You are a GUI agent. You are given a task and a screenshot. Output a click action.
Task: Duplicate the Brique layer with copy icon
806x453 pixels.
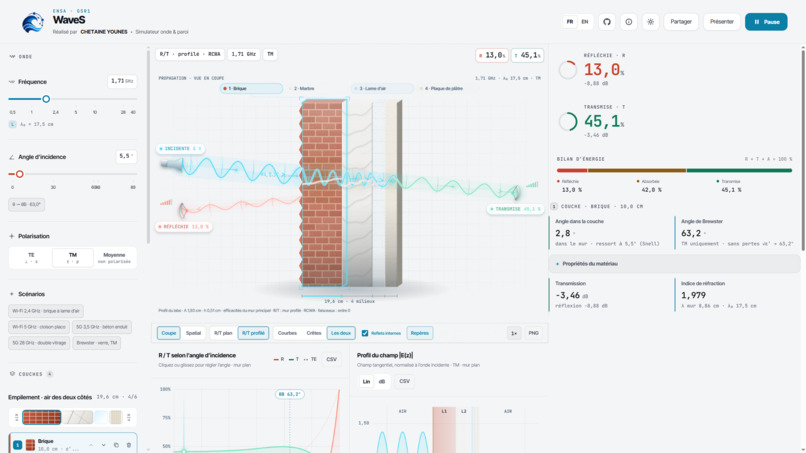116,445
